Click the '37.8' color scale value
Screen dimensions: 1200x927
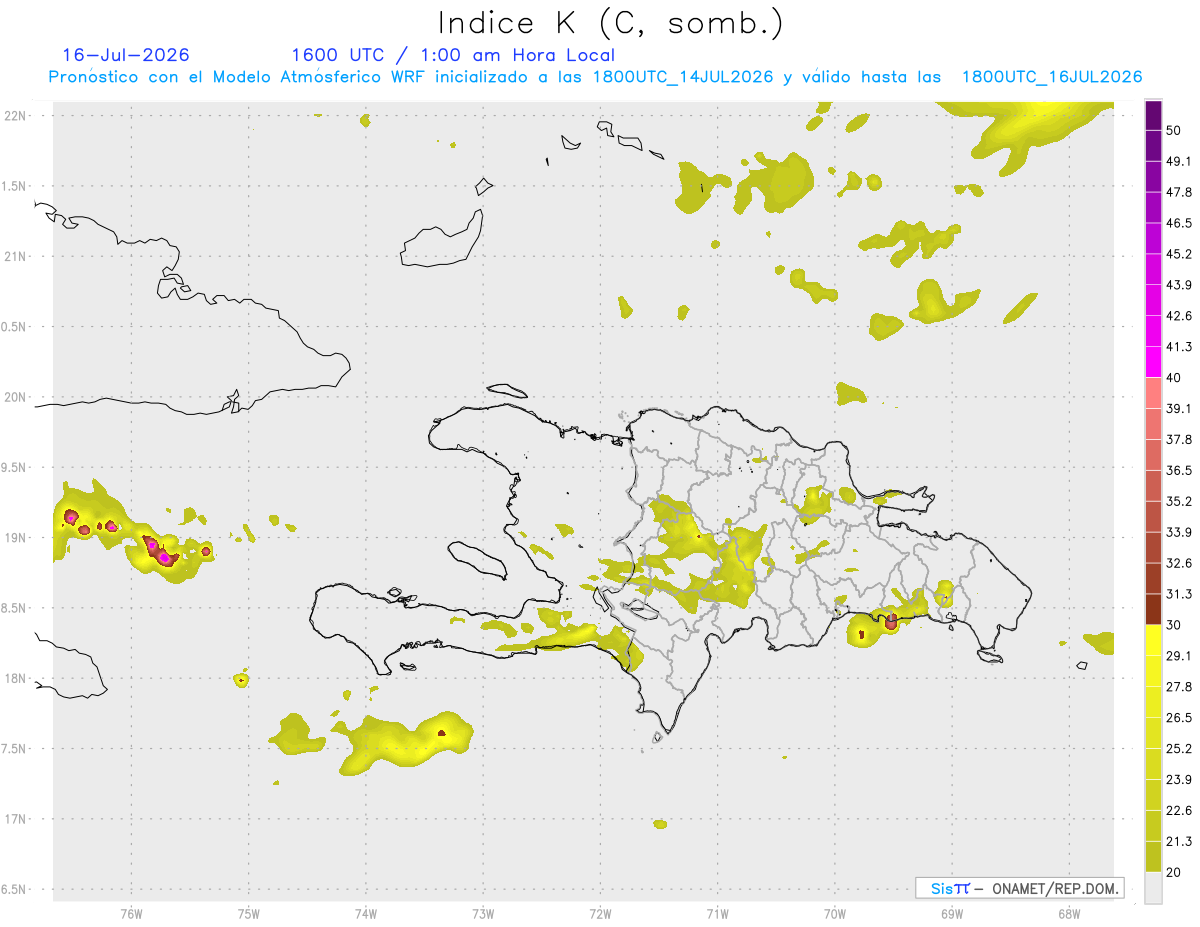[x=1179, y=440]
